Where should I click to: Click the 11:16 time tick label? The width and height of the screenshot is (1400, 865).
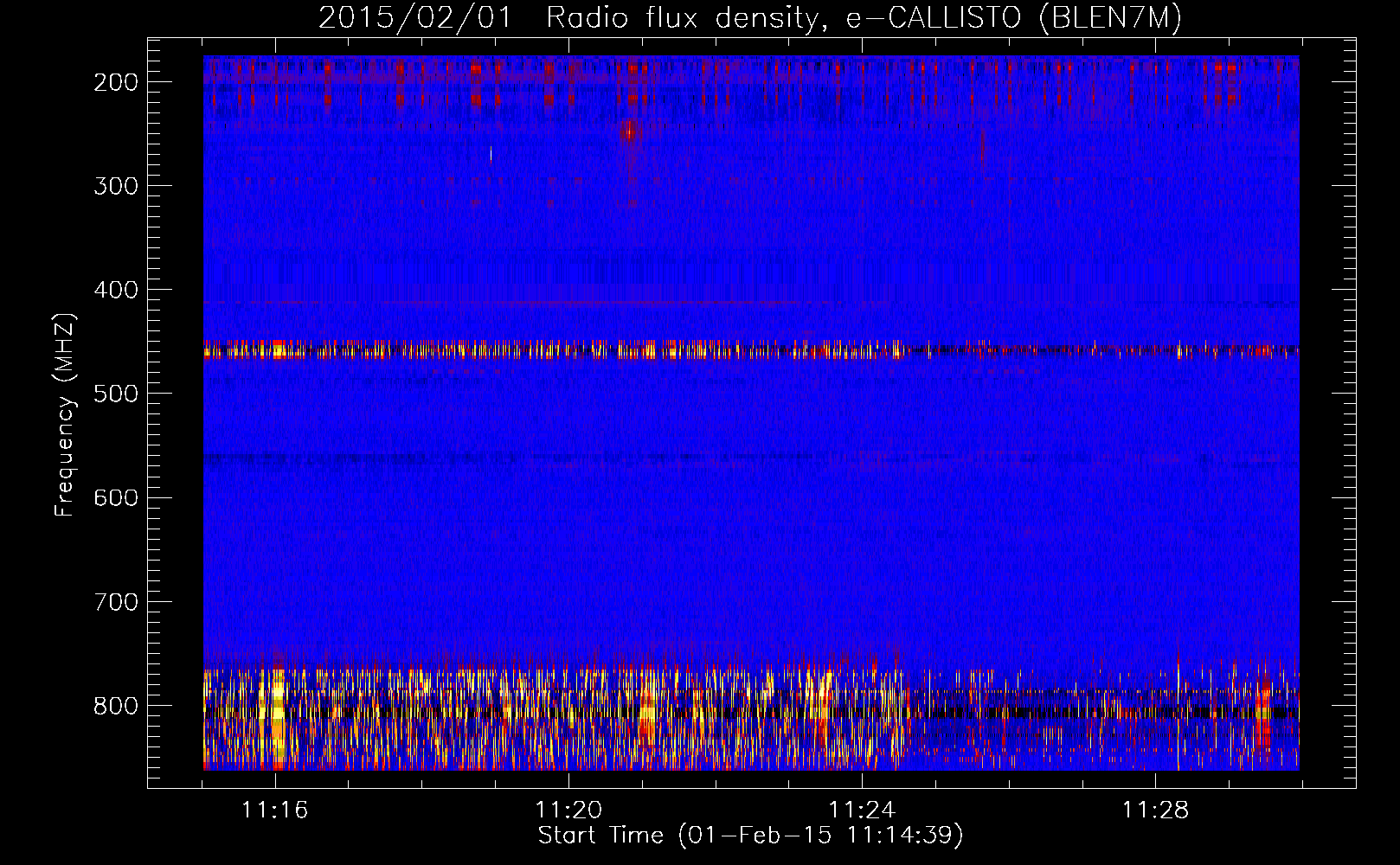pyautogui.click(x=274, y=811)
